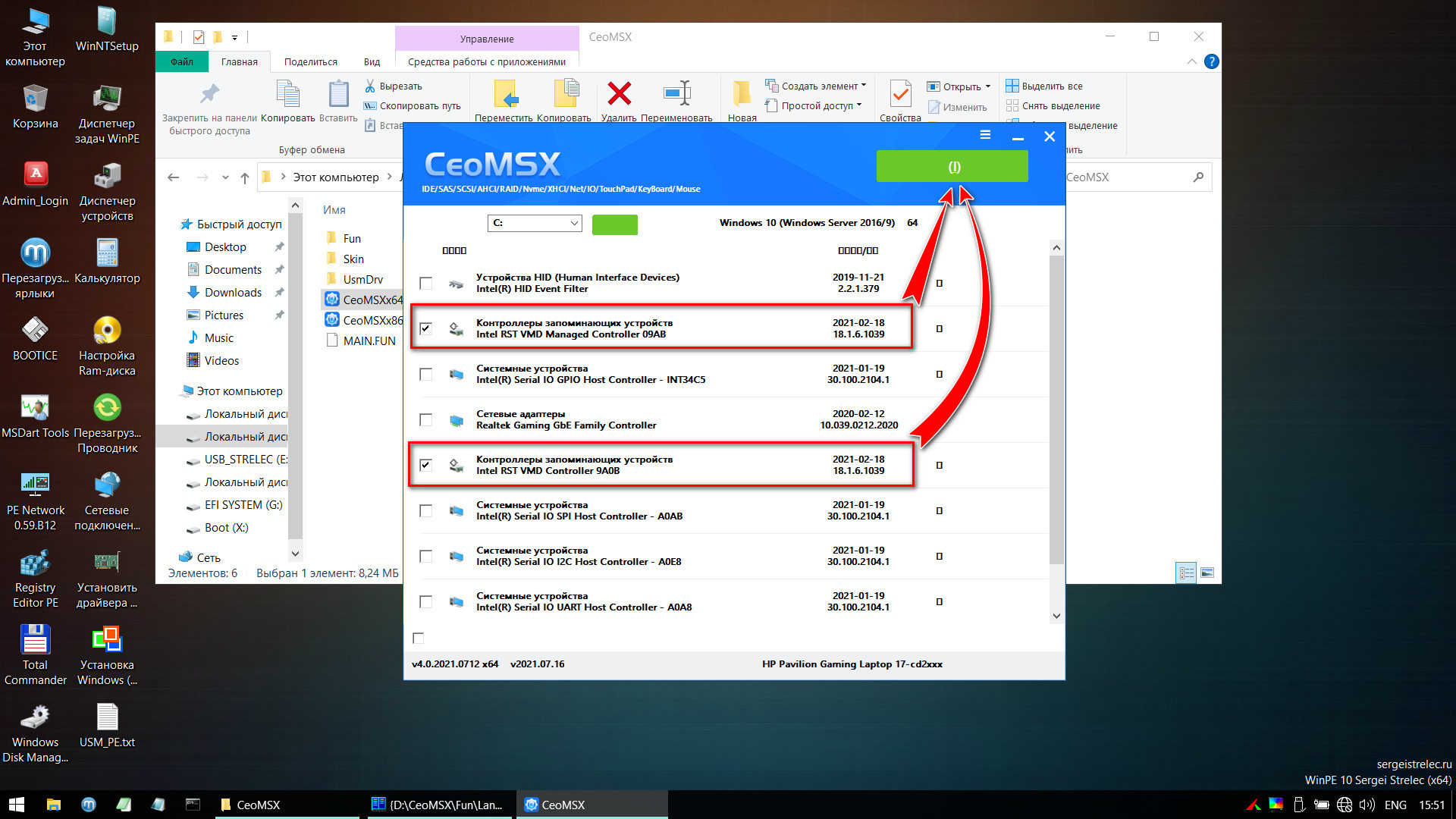This screenshot has width=1456, height=819.
Task: Click Выделить все in ribbon
Action: [1044, 86]
